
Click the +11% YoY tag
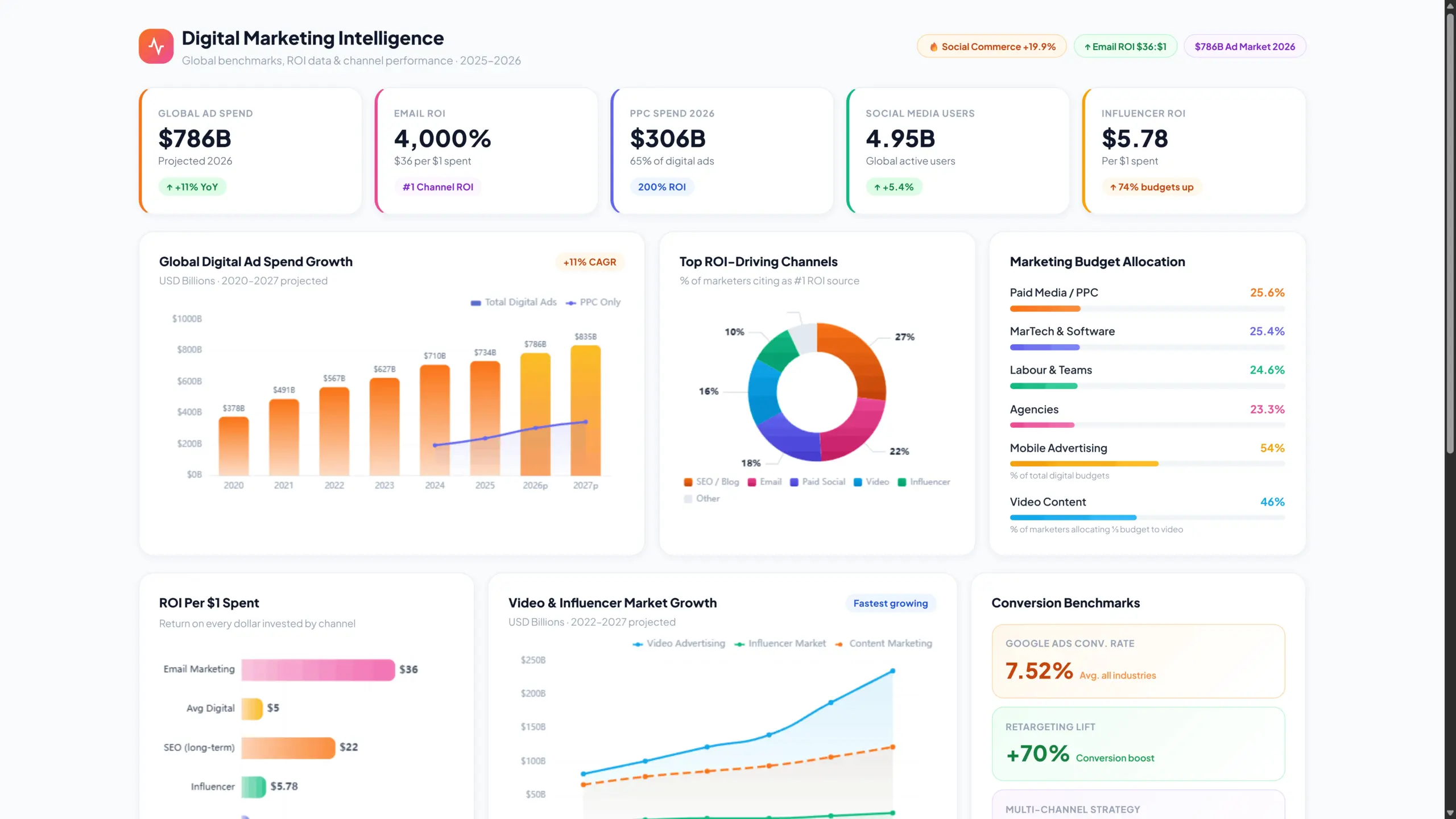pos(192,187)
